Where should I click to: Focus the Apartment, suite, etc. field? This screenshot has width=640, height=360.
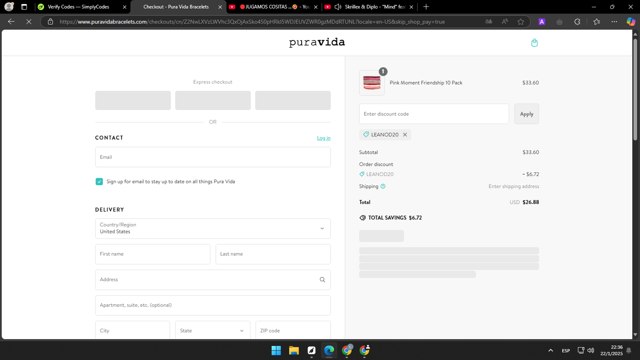pyautogui.click(x=213, y=305)
